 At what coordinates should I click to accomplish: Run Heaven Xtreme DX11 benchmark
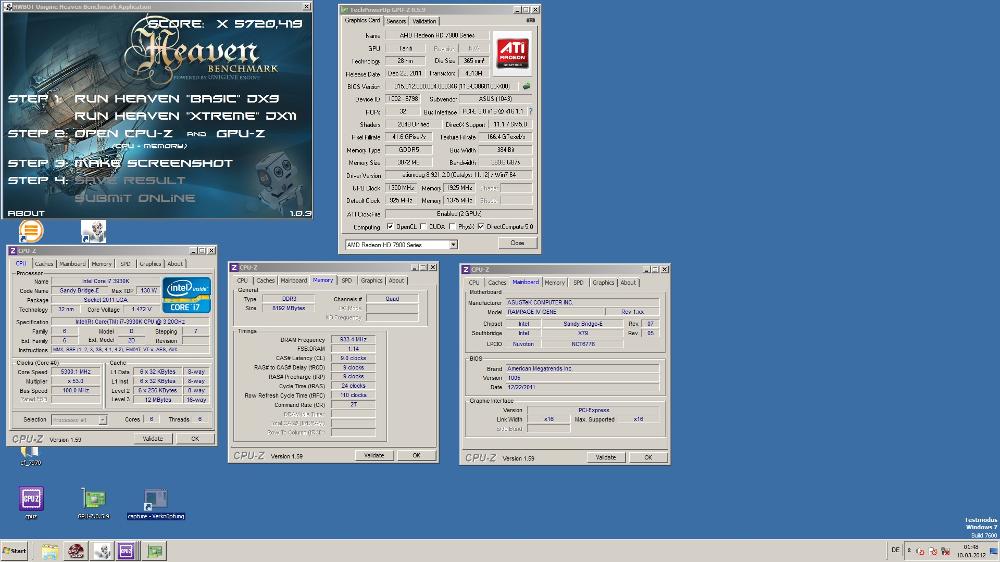[185, 115]
